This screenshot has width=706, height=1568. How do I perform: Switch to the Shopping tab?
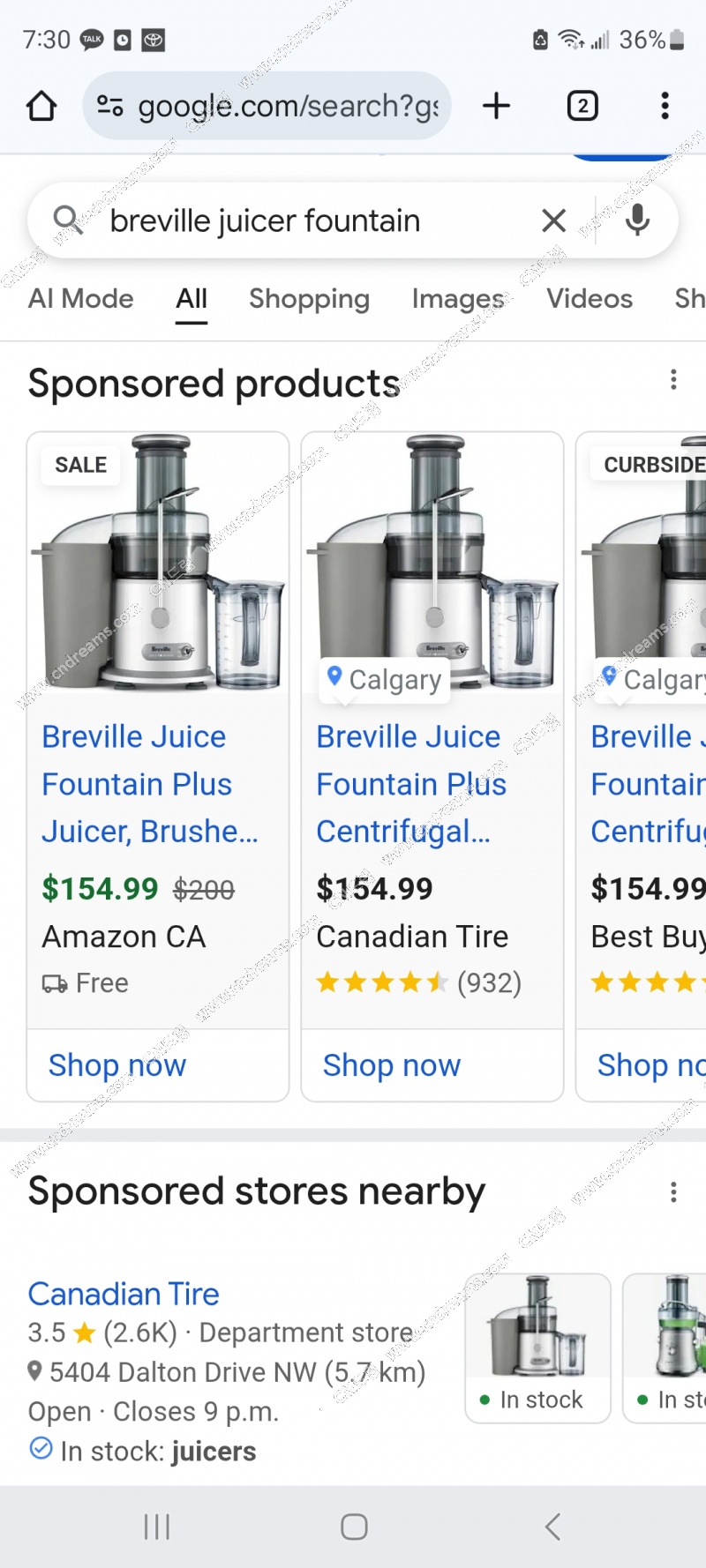click(309, 299)
